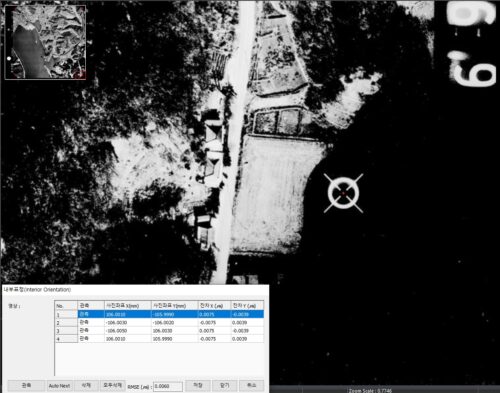Click the 삭제 delete button
Screen dimensions: 500x393
coord(86,385)
